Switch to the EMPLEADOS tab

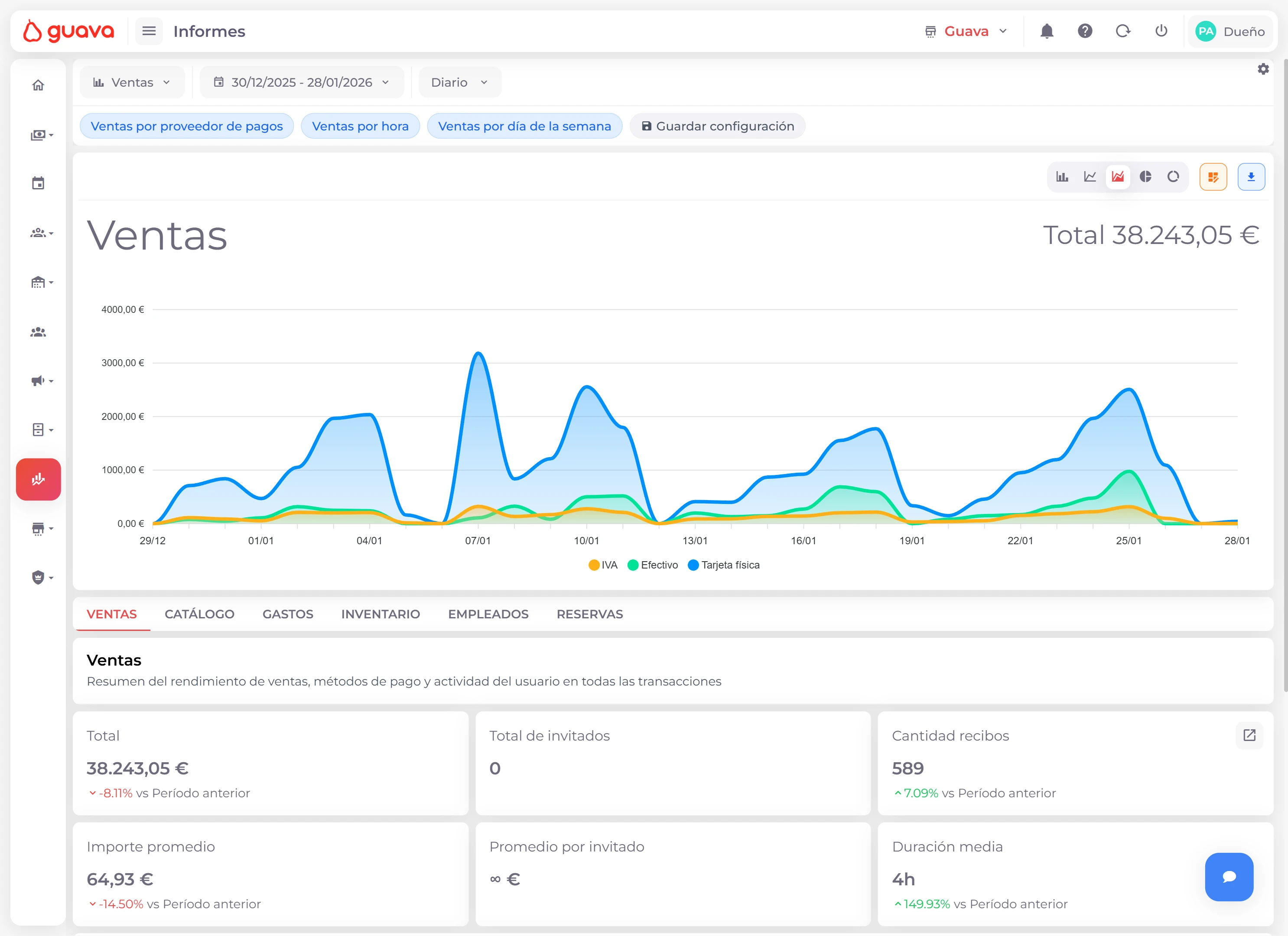[x=488, y=614]
